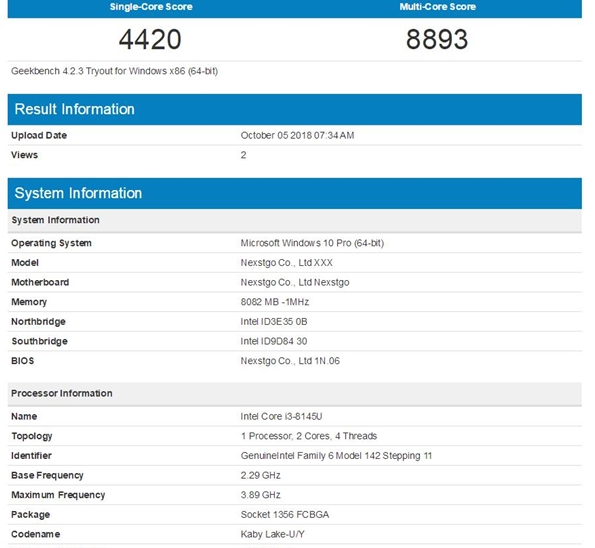Select the 8082 MB -1MHz value
595x548 pixels.
pyautogui.click(x=275, y=302)
